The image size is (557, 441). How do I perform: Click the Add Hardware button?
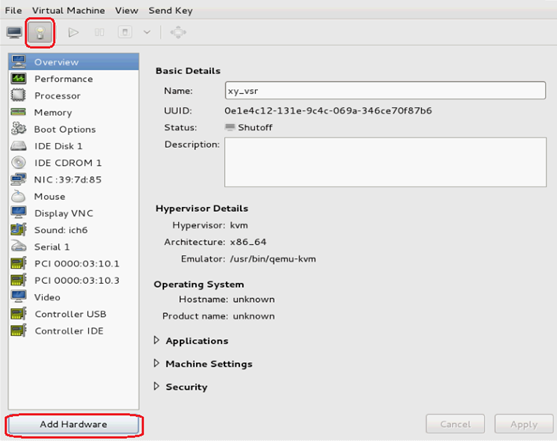[x=74, y=425]
